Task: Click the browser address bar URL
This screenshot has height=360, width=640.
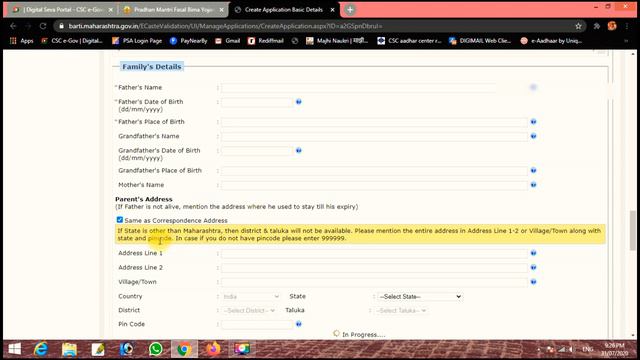Action: [x=225, y=26]
